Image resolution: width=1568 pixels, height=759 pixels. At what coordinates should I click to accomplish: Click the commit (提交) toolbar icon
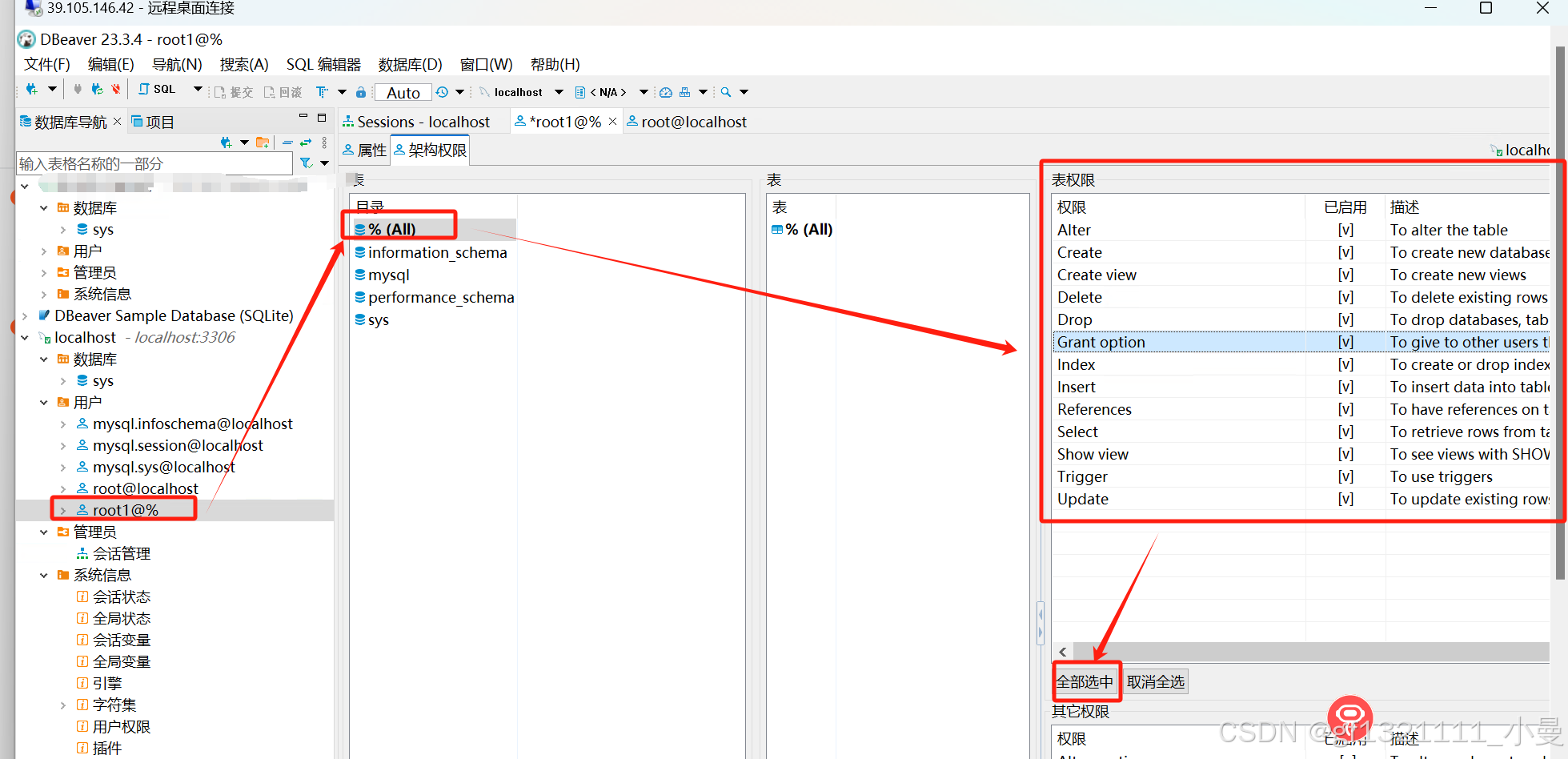pos(233,91)
